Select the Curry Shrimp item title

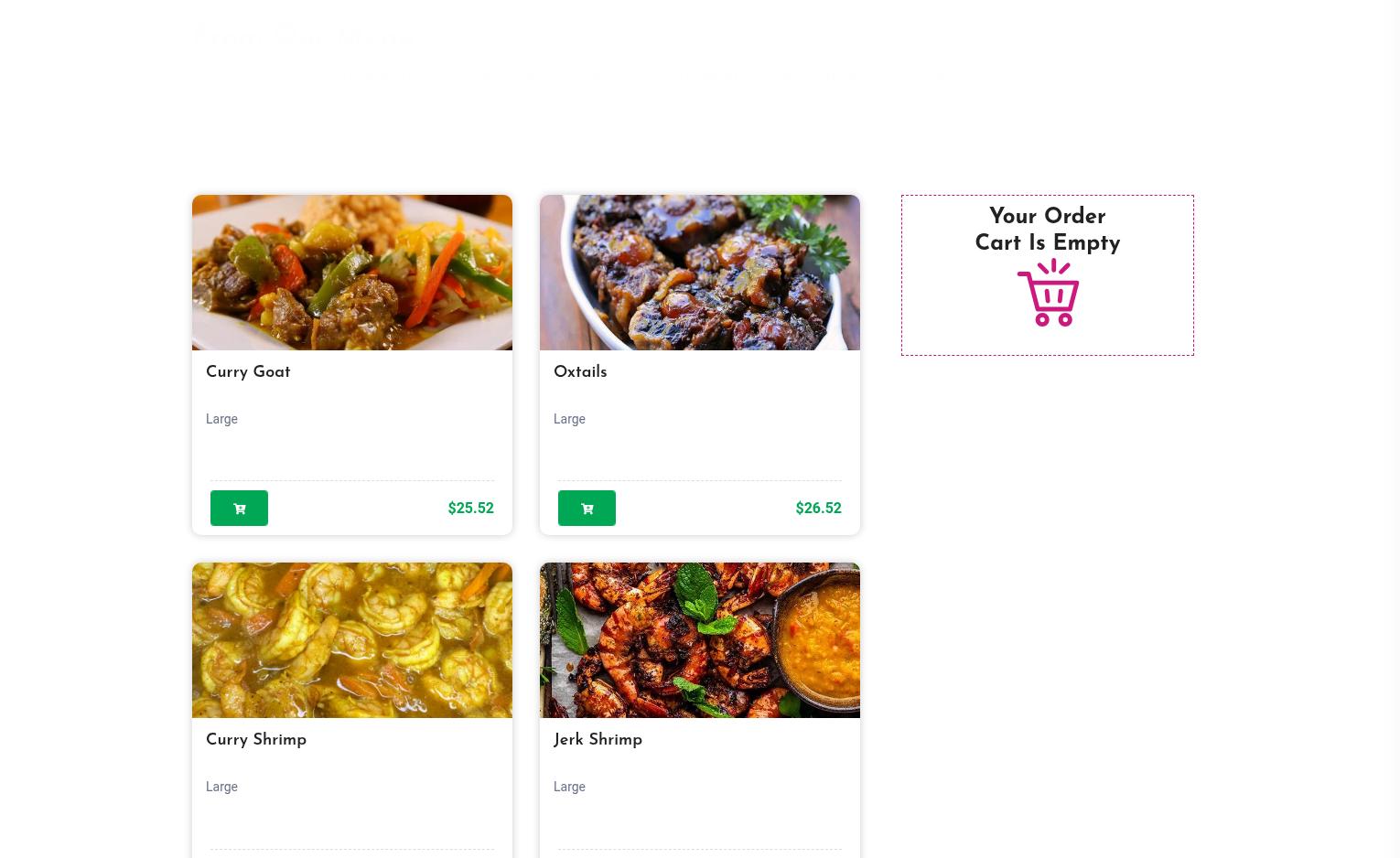pos(256,740)
